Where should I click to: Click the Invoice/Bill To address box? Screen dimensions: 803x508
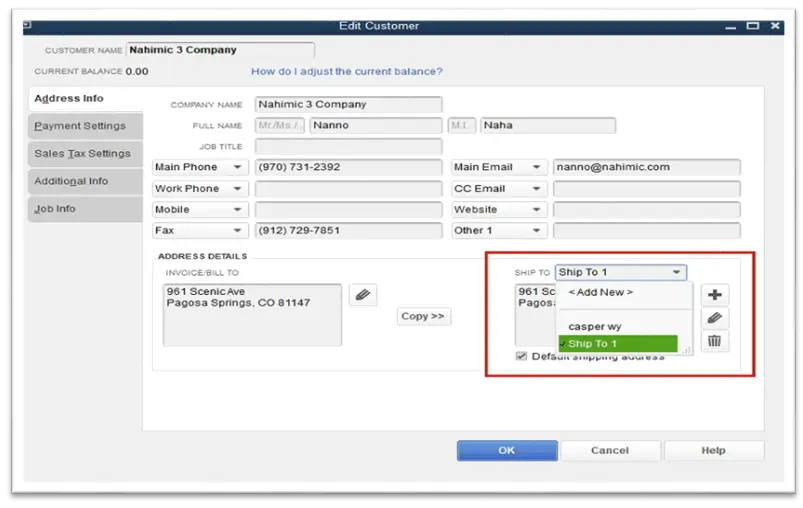point(252,315)
